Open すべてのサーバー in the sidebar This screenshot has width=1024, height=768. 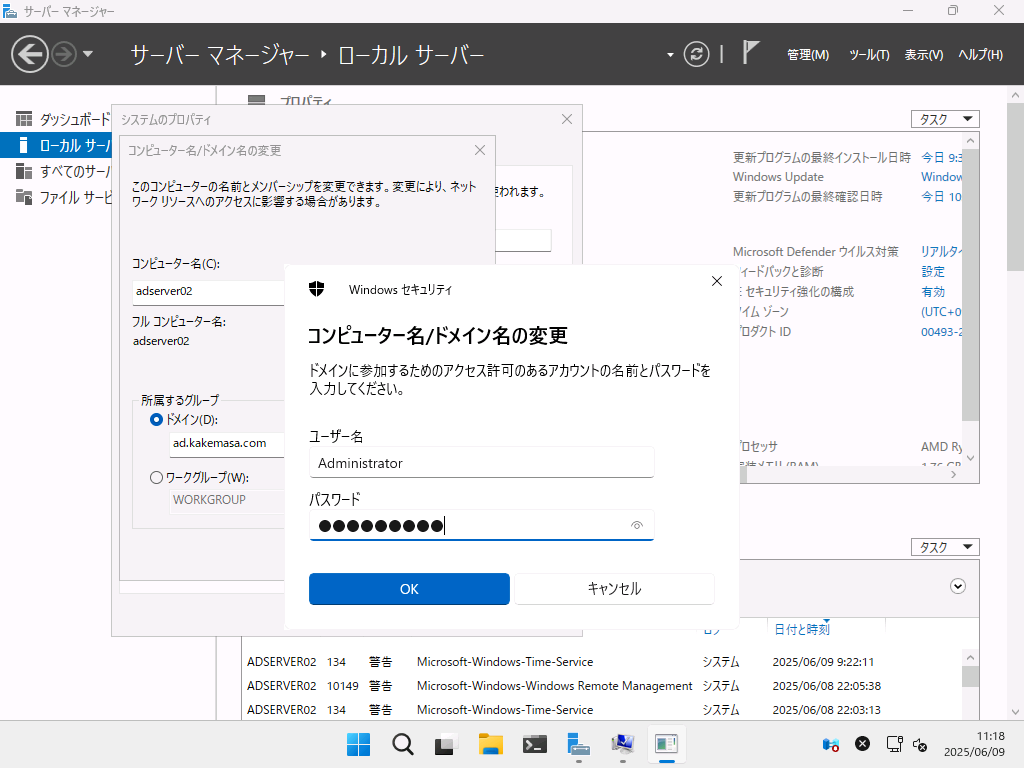click(63, 171)
